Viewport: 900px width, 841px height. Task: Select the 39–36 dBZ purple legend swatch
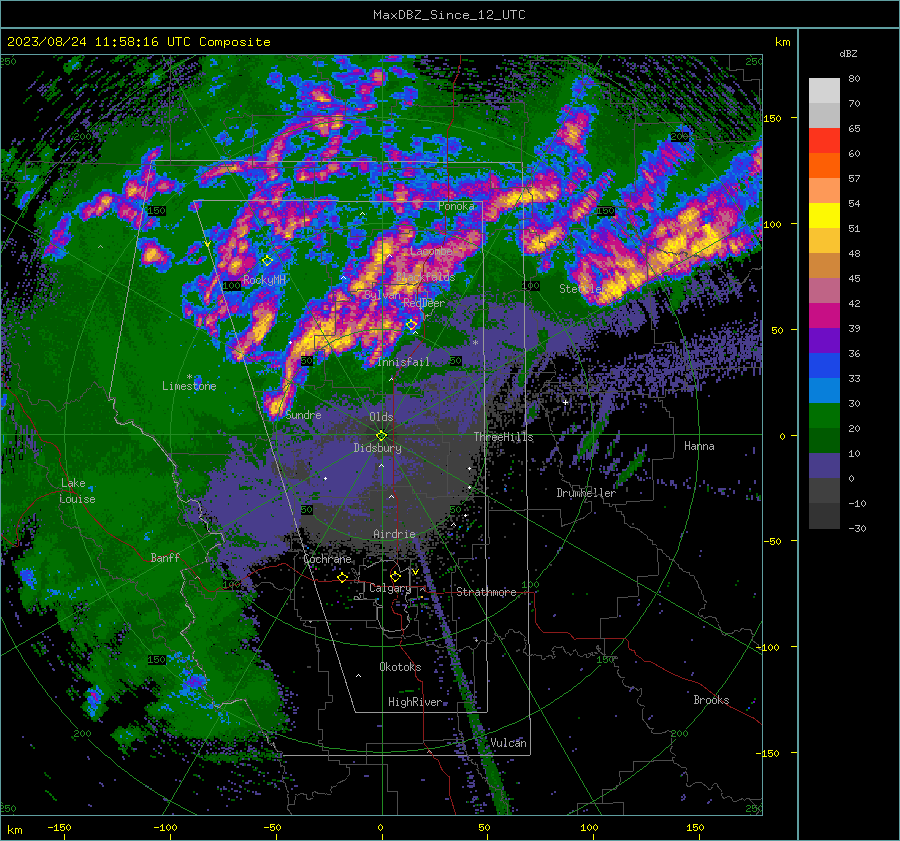824,341
